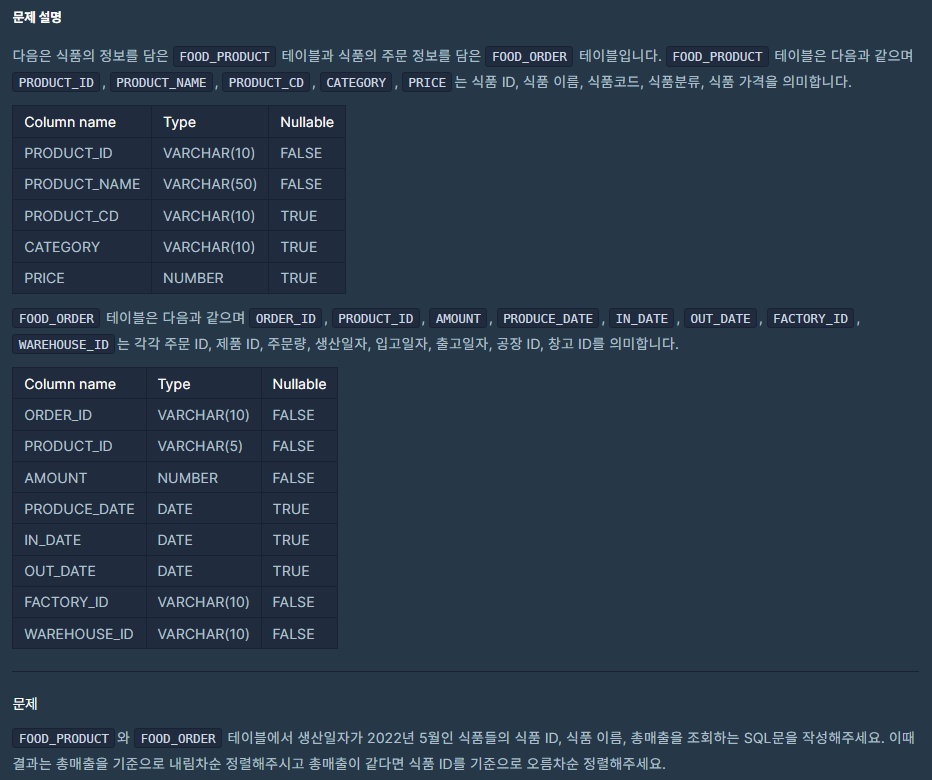Click PRODUCT_CD code tag in intro paragraph
932x780 pixels.
pyautogui.click(x=266, y=83)
